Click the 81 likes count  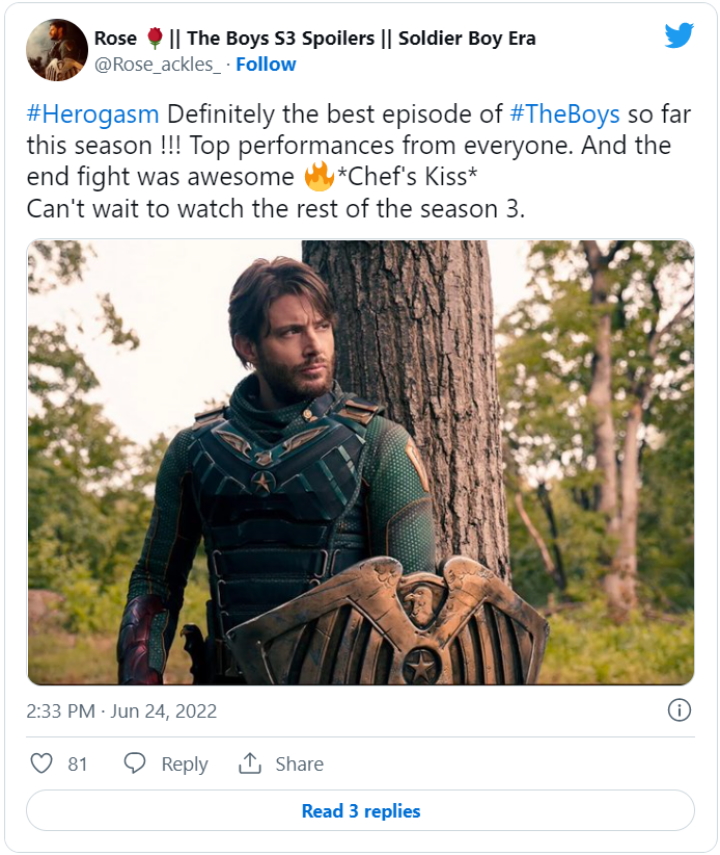(x=78, y=764)
